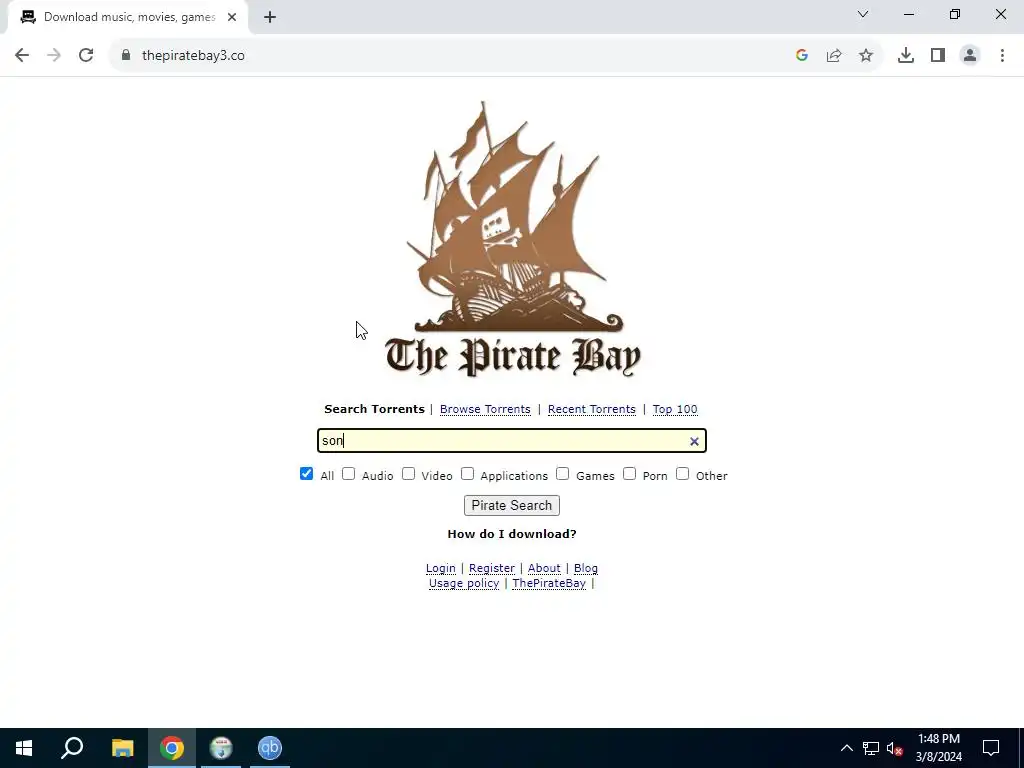1024x768 pixels.
Task: Click the Pirate Search button
Action: [512, 505]
